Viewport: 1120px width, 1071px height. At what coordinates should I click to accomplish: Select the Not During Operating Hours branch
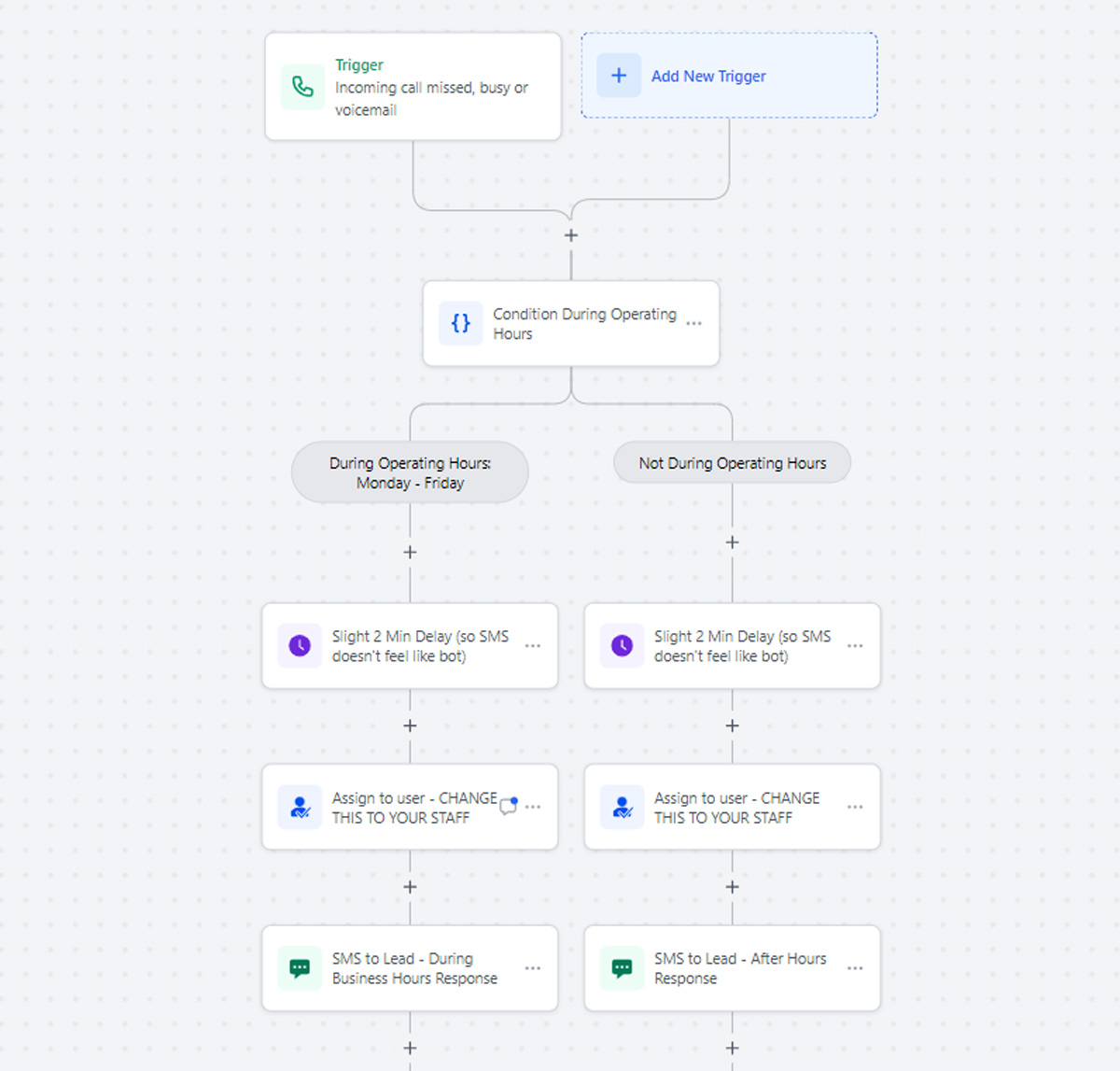coord(732,463)
